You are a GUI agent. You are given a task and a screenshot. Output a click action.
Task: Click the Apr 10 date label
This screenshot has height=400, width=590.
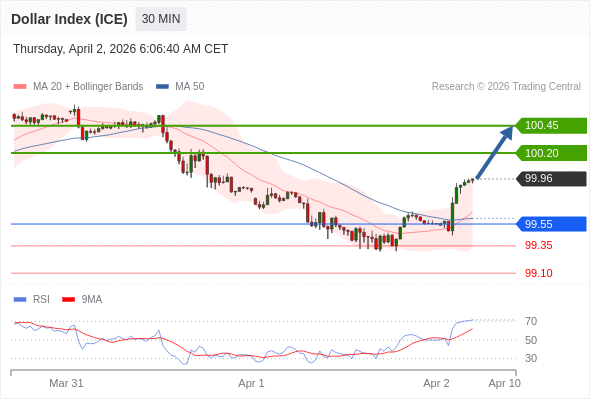click(x=505, y=383)
